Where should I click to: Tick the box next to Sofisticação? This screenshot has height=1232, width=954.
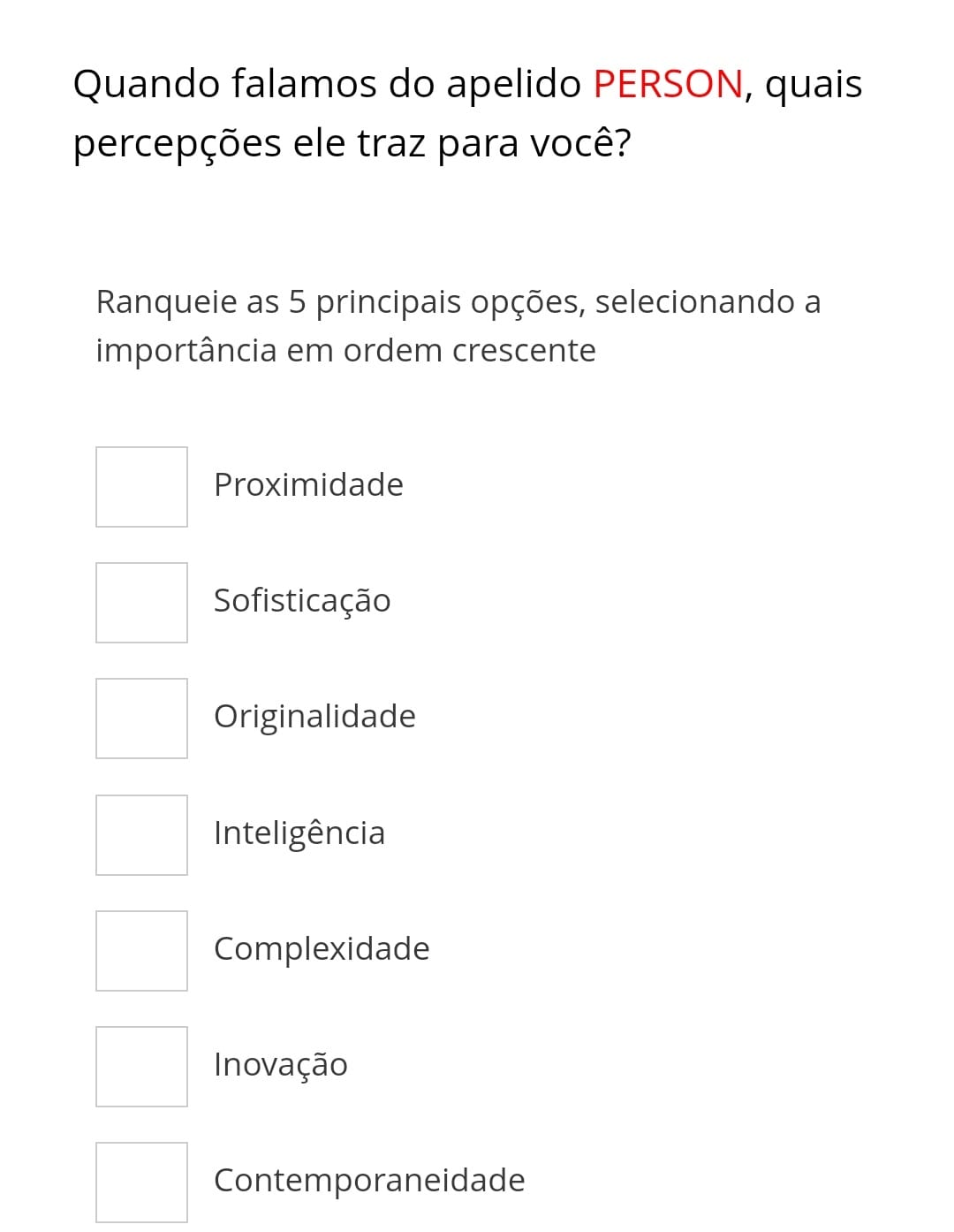(x=141, y=603)
